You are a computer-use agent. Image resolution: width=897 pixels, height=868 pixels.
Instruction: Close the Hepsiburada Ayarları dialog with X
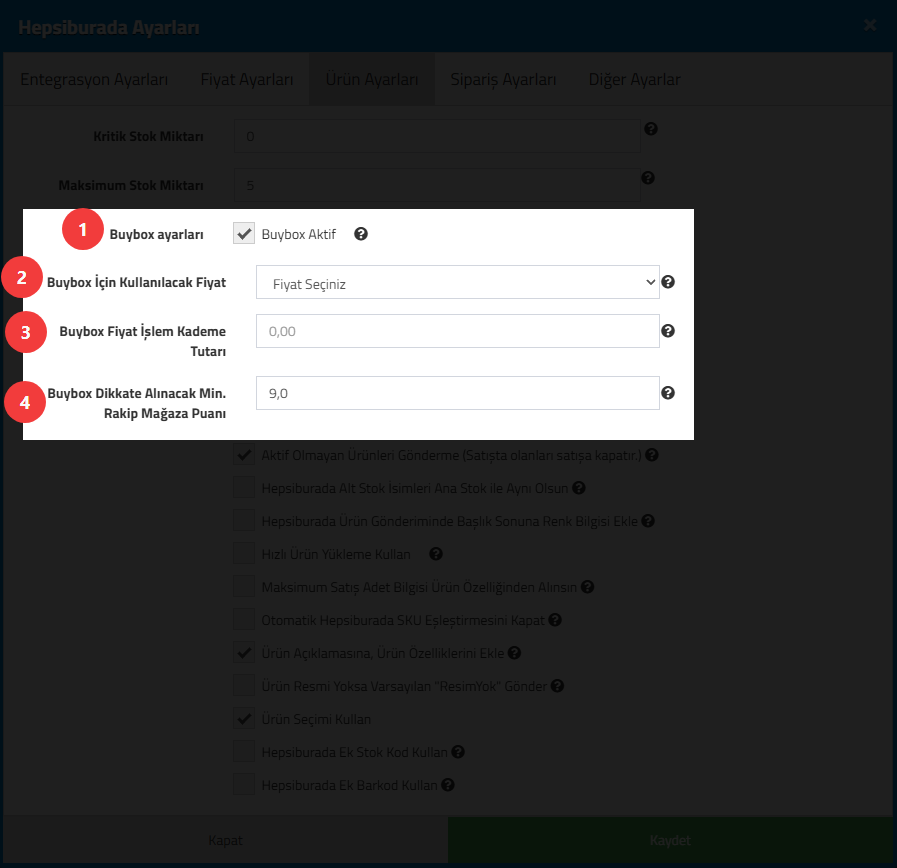pyautogui.click(x=870, y=25)
